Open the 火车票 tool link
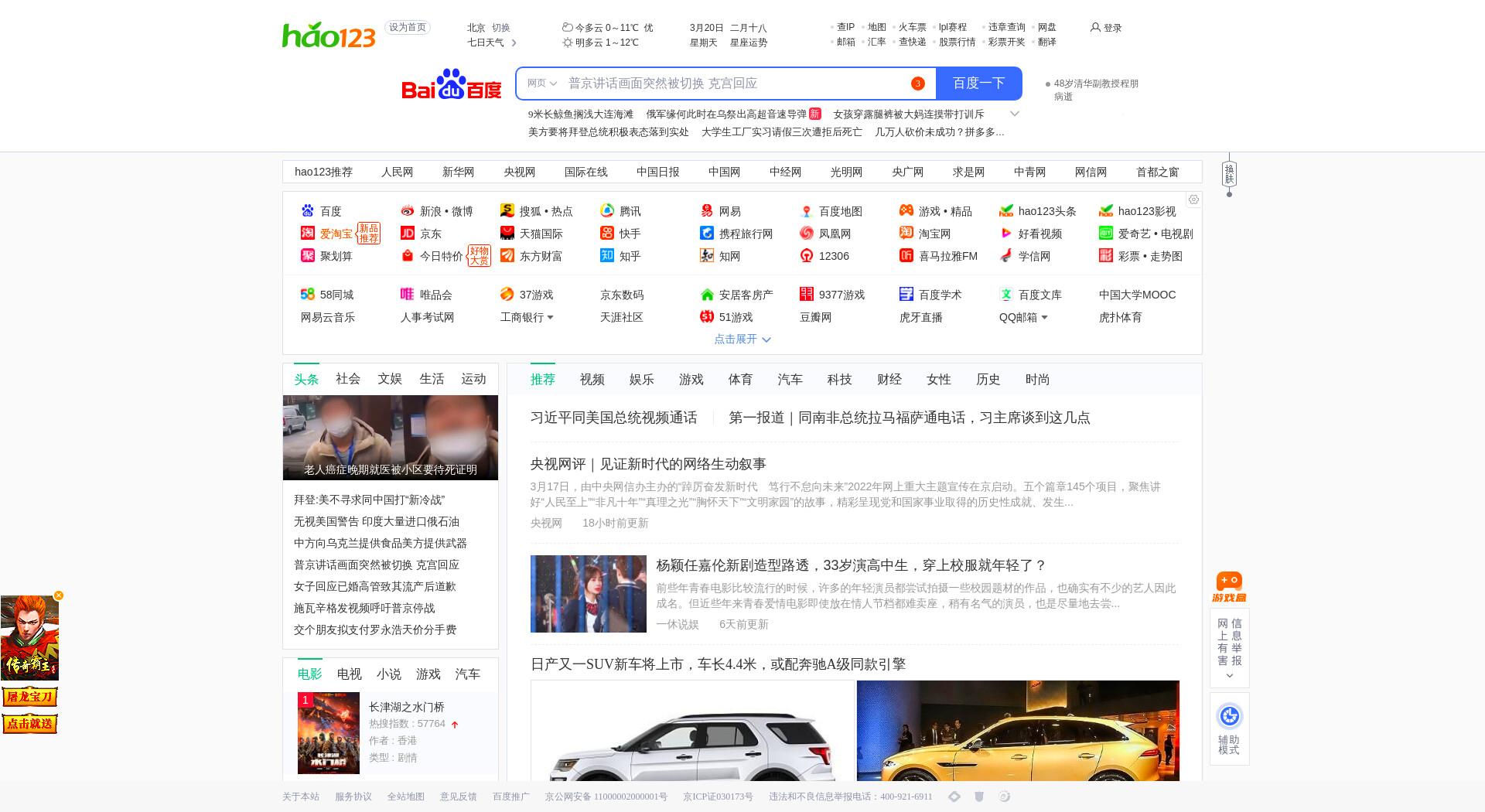Image resolution: width=1485 pixels, height=812 pixels. pyautogui.click(x=913, y=27)
